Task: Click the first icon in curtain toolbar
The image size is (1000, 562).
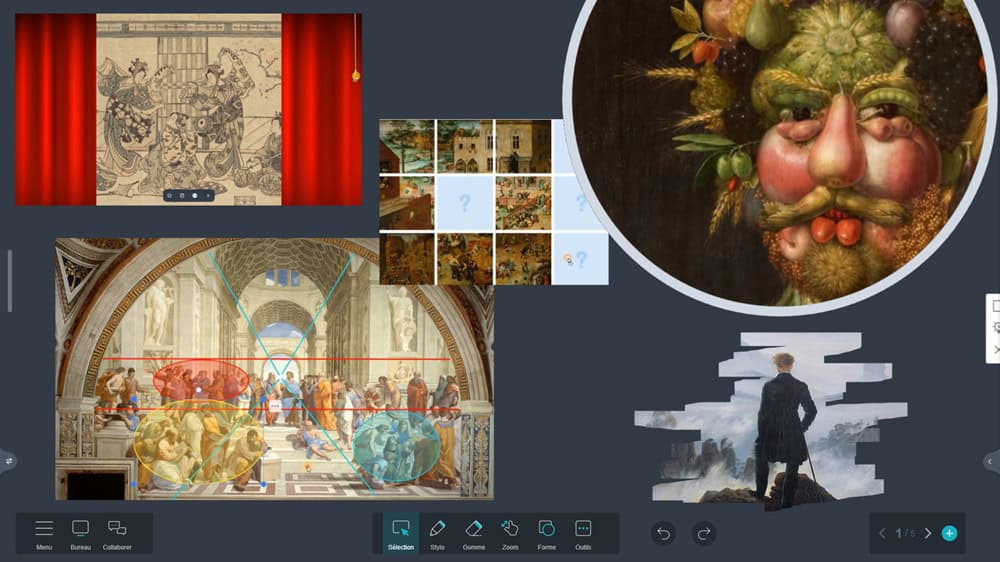Action: click(170, 196)
